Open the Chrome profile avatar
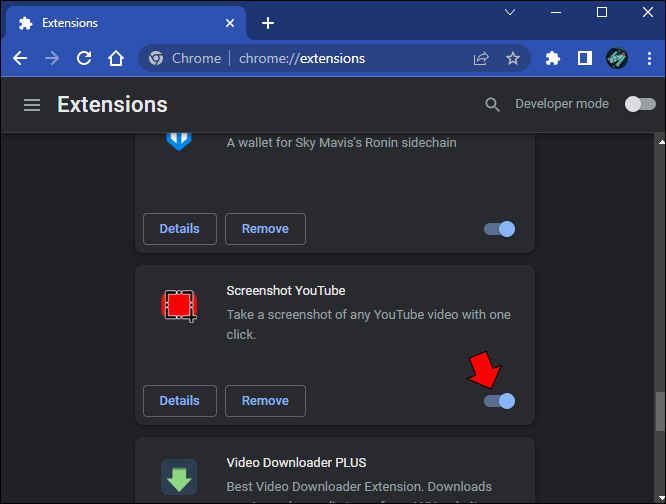 616,58
